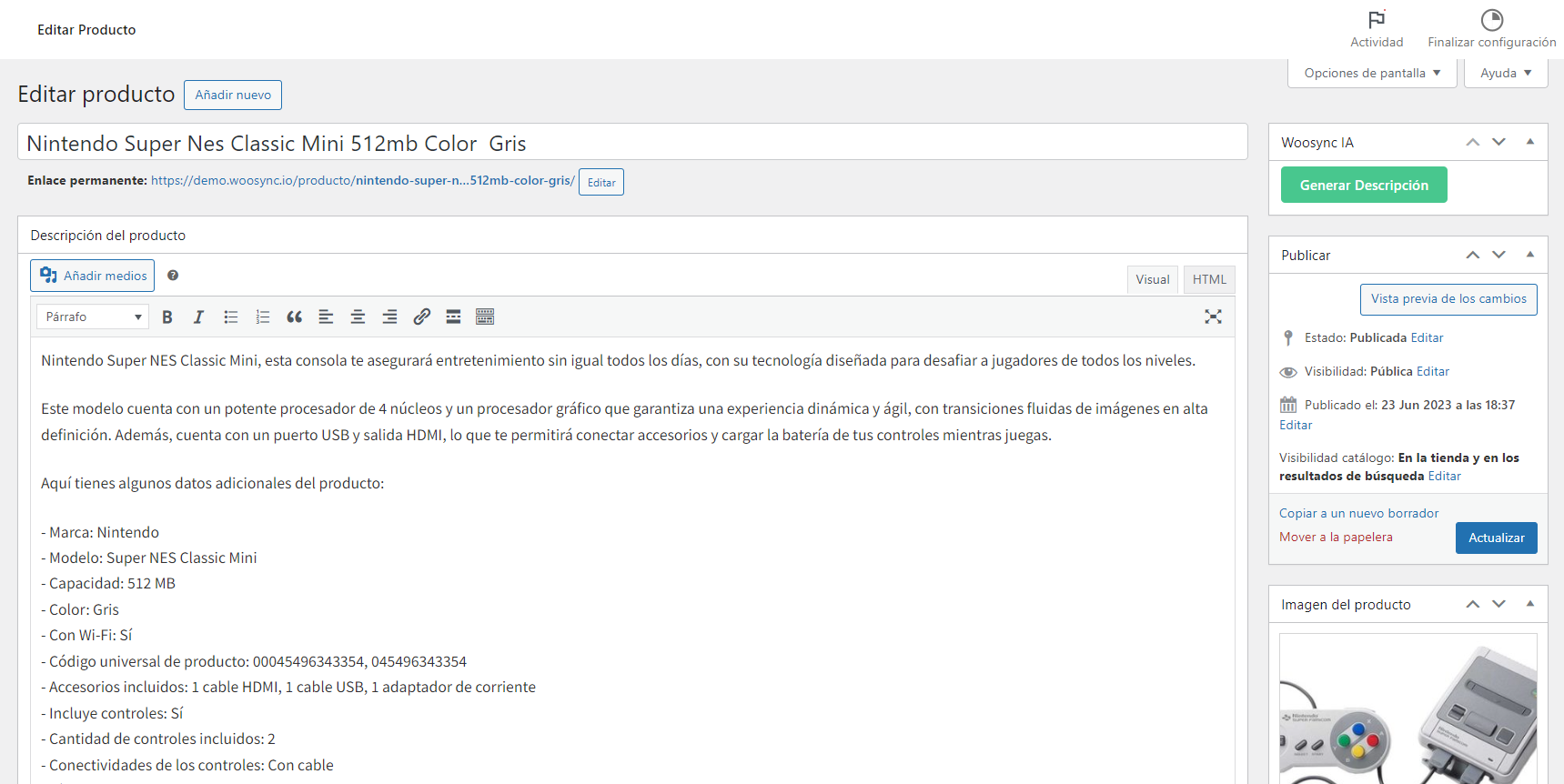Toggle the extra toolbar row

pos(485,317)
